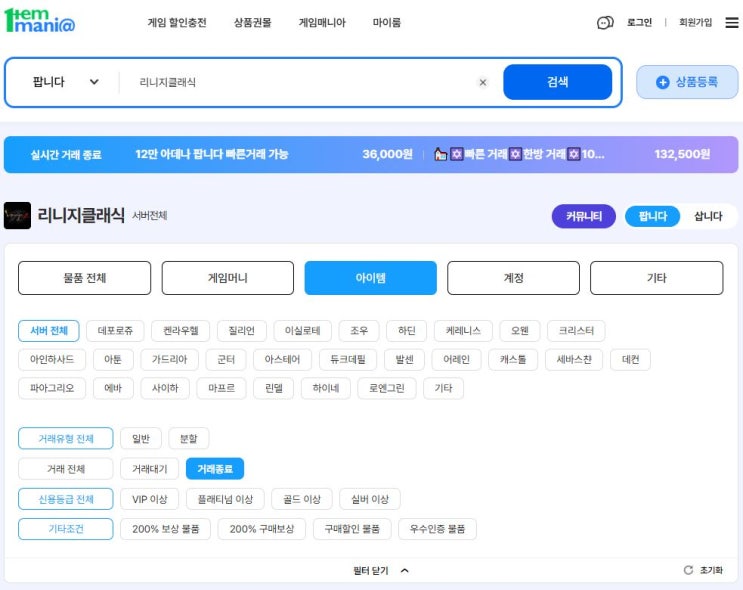Select the 데컨 server

tap(630, 360)
